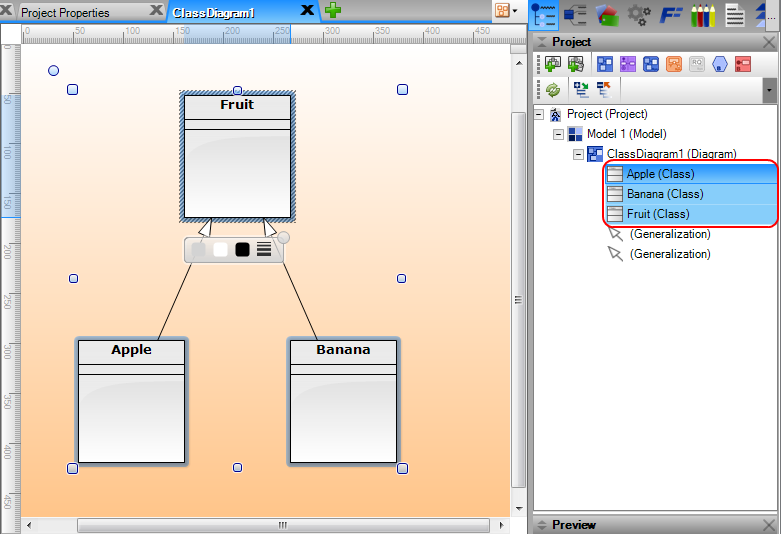This screenshot has width=781, height=534.
Task: Close the Project Properties tab
Action: pos(156,10)
